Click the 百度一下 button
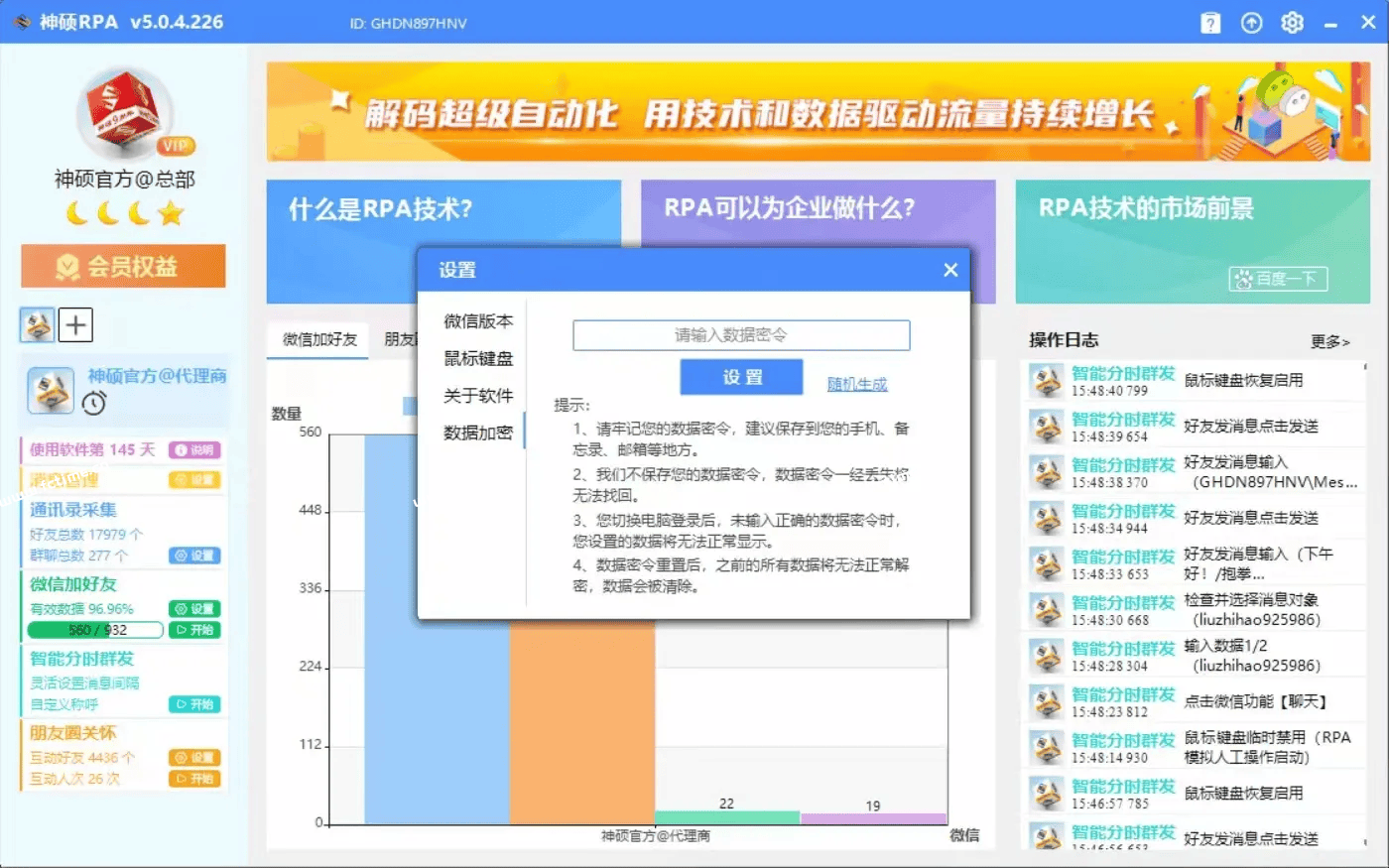1389x868 pixels. [x=1278, y=279]
